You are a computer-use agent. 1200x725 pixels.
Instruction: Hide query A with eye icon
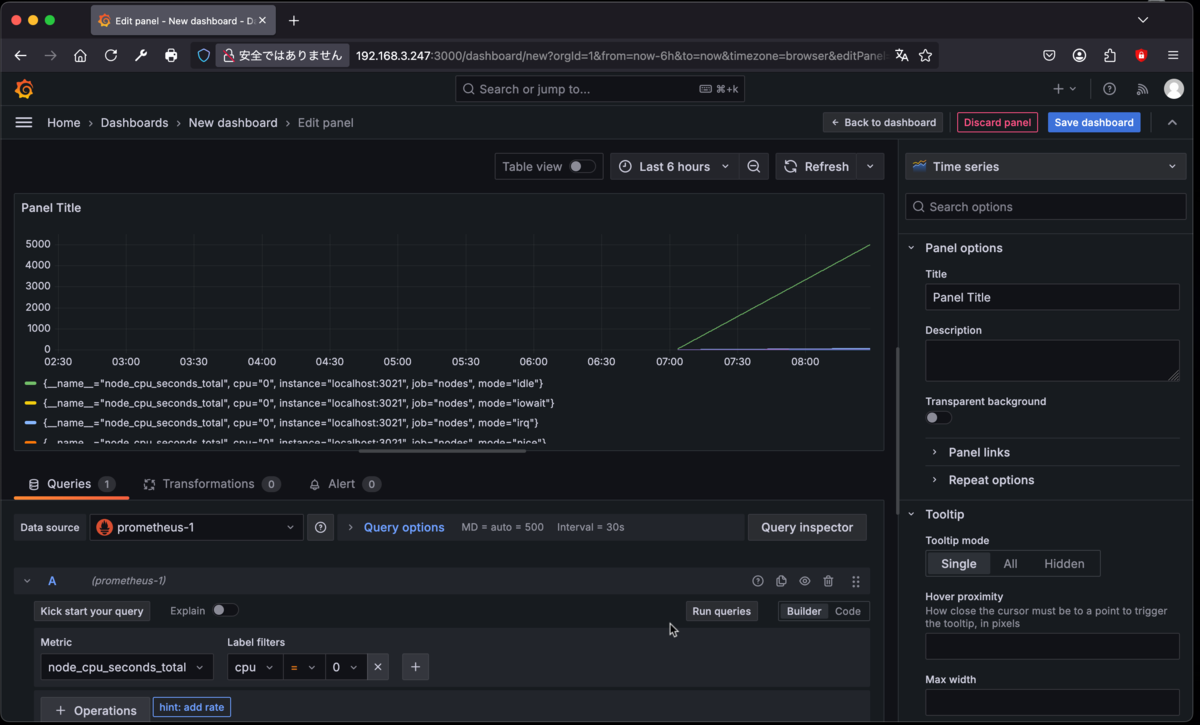click(x=805, y=581)
